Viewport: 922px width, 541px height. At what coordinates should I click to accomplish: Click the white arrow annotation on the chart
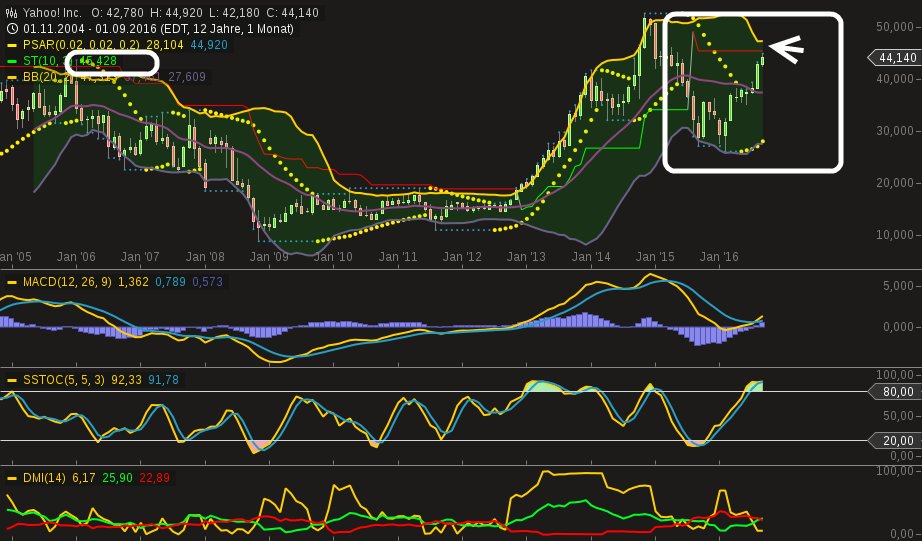click(x=786, y=49)
